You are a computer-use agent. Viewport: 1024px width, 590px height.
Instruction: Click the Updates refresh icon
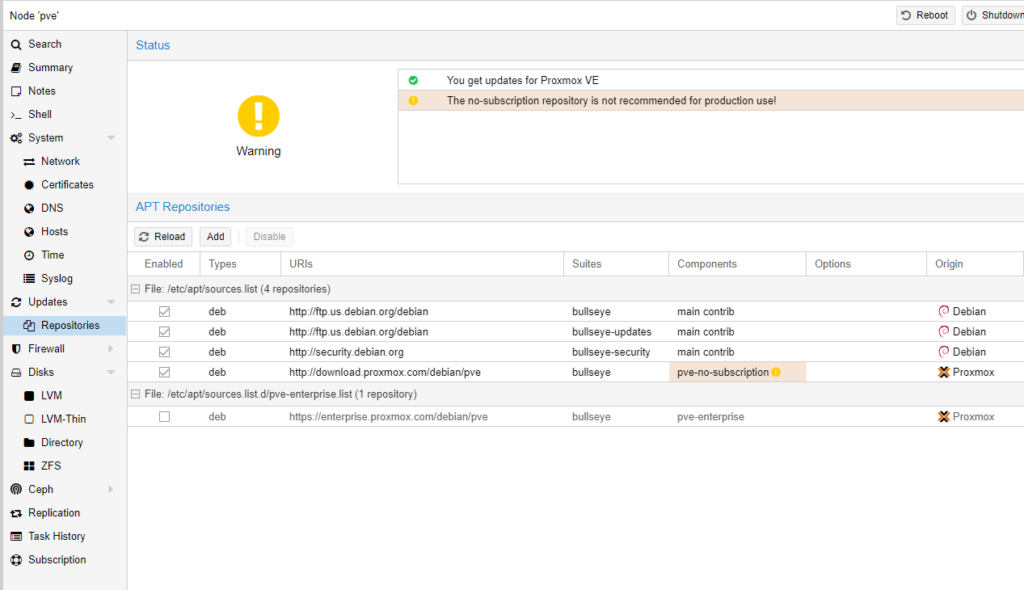(x=16, y=302)
